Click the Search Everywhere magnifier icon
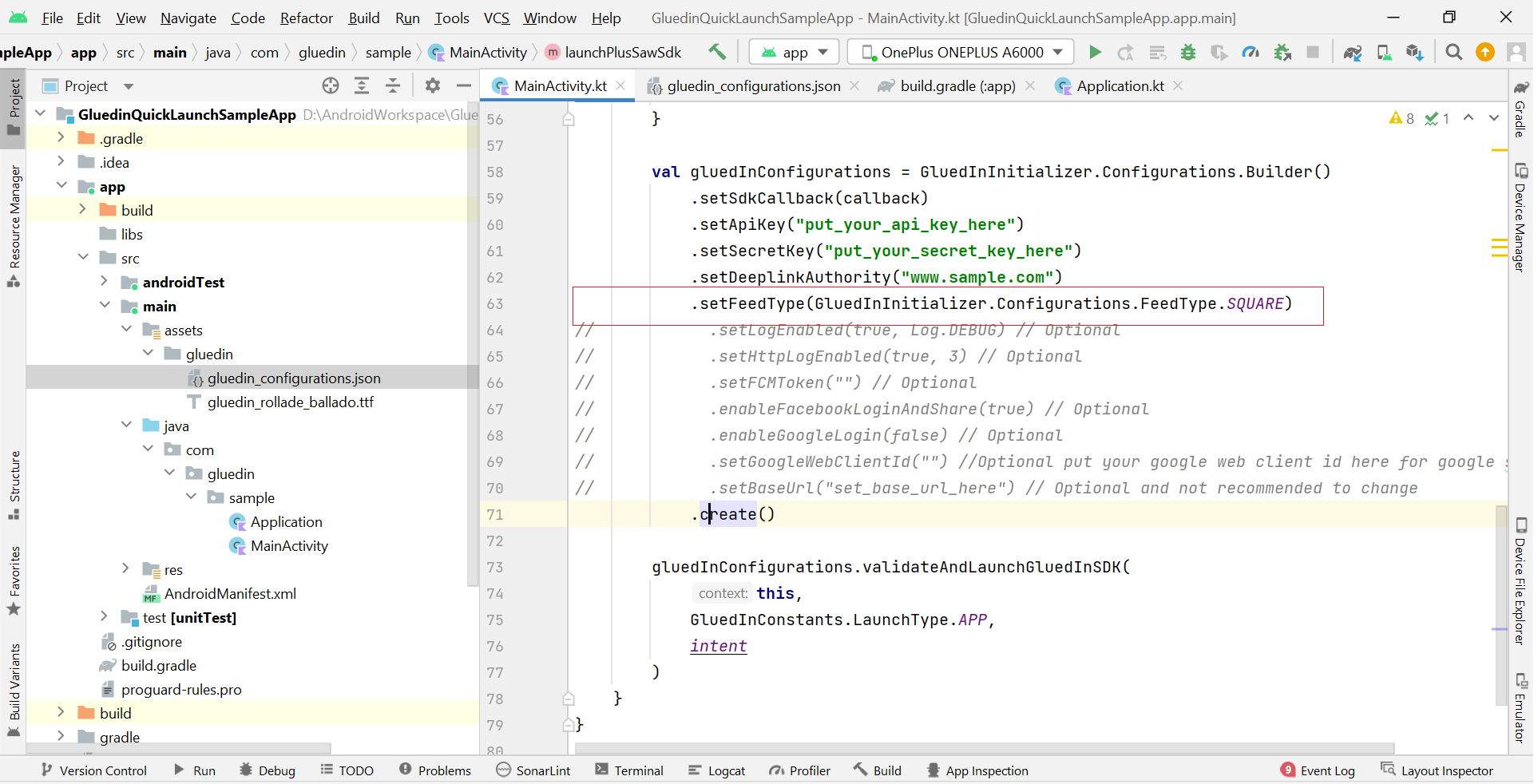Screen dimensions: 1538x784 (1453, 53)
